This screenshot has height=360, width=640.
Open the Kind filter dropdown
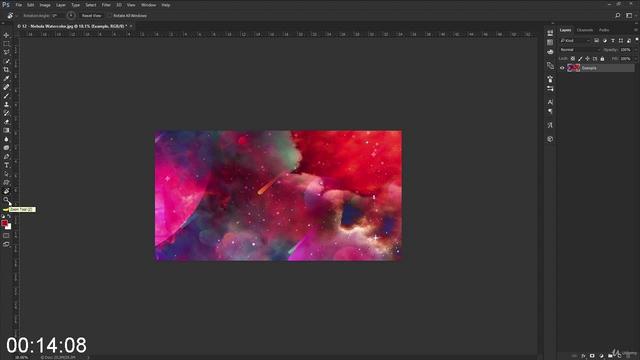point(575,40)
